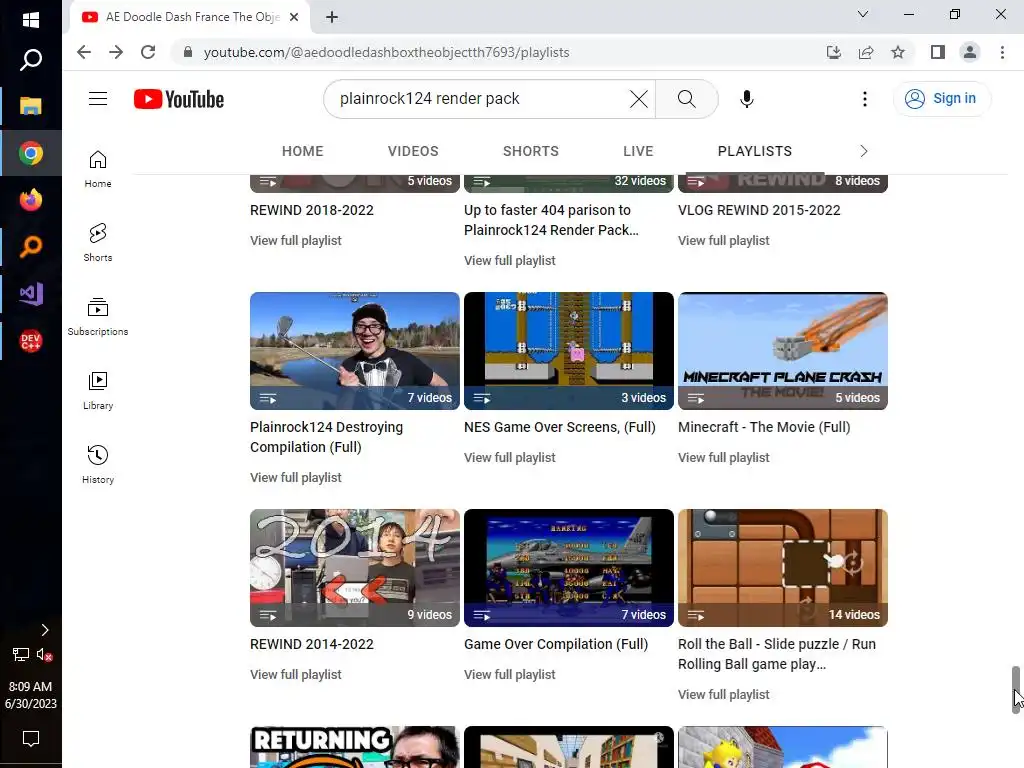
Task: Open Windows Start menu
Action: pyautogui.click(x=31, y=20)
